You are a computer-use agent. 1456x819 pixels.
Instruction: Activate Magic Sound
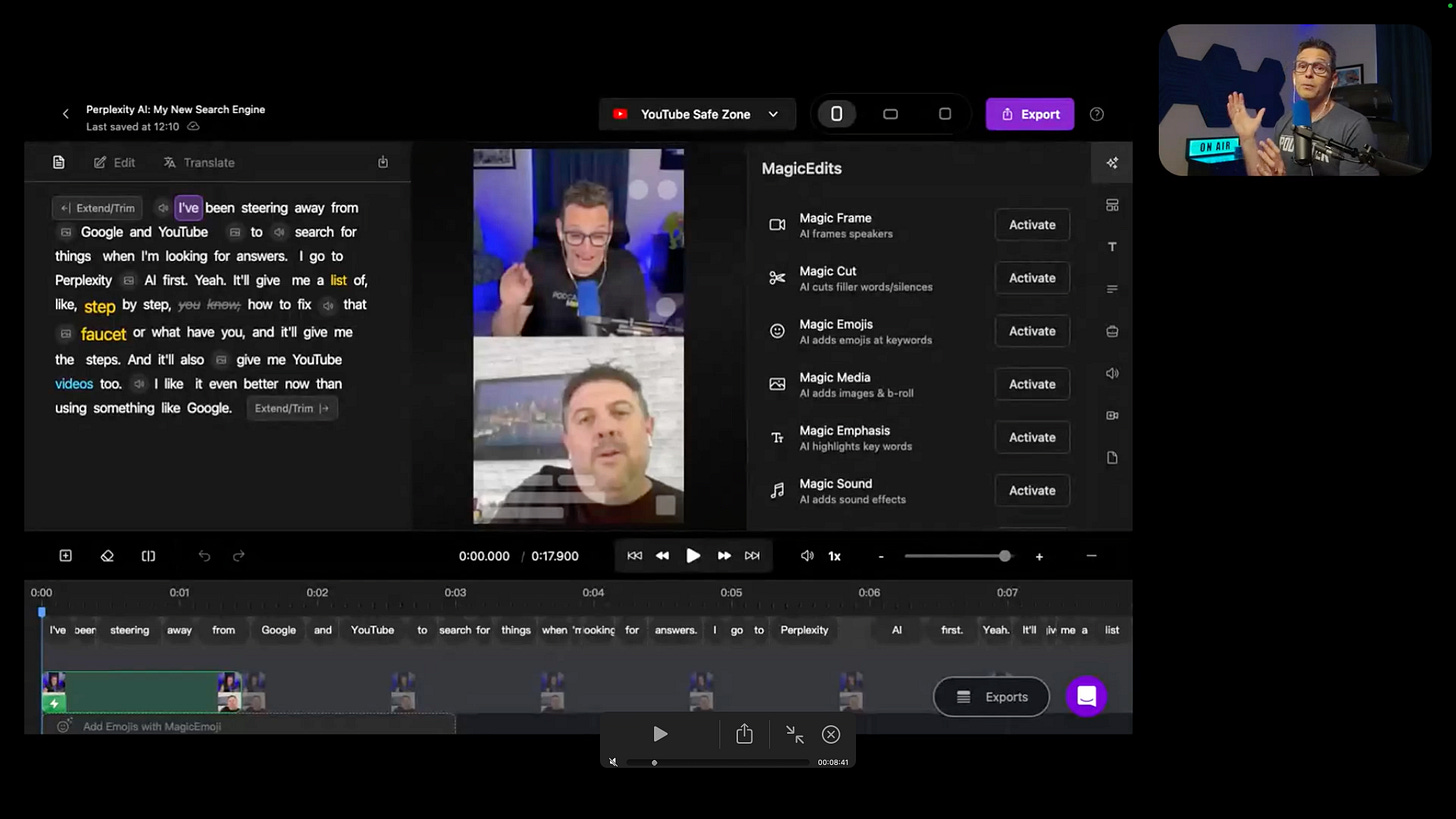(x=1032, y=490)
